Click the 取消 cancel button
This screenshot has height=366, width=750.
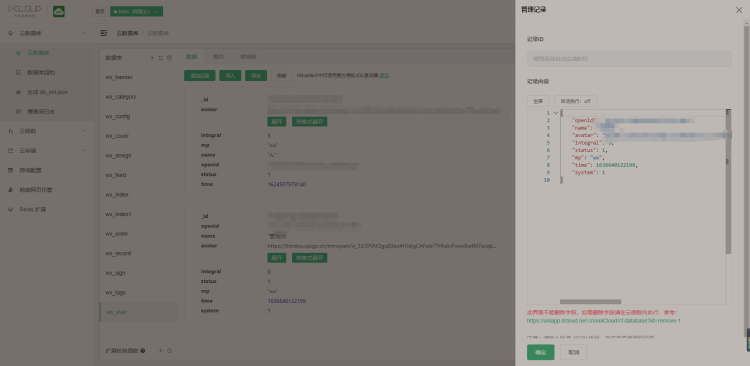574,353
